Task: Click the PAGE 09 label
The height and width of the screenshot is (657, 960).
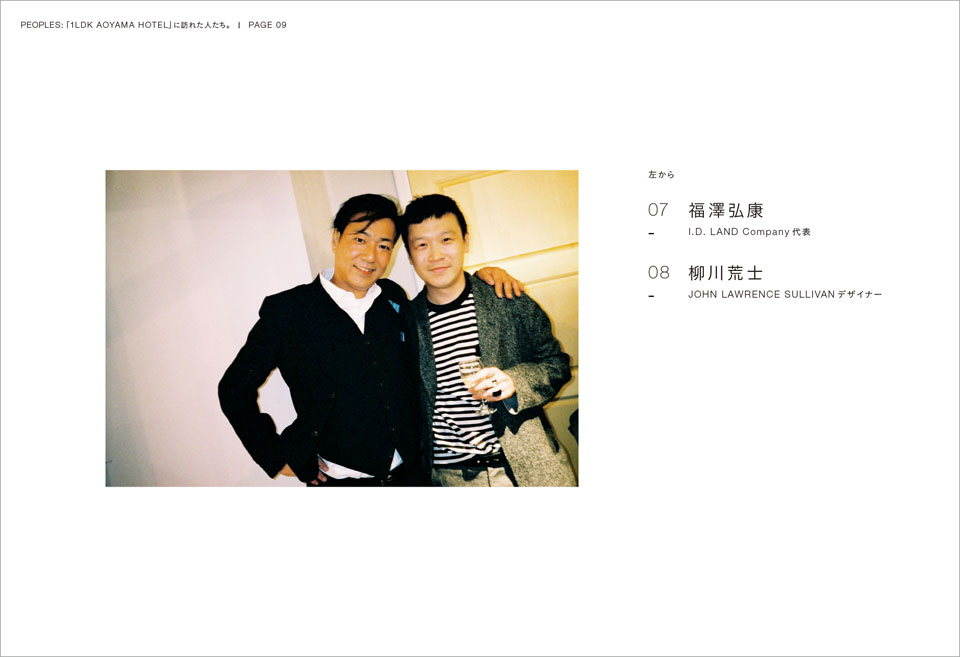Action: click(x=268, y=25)
